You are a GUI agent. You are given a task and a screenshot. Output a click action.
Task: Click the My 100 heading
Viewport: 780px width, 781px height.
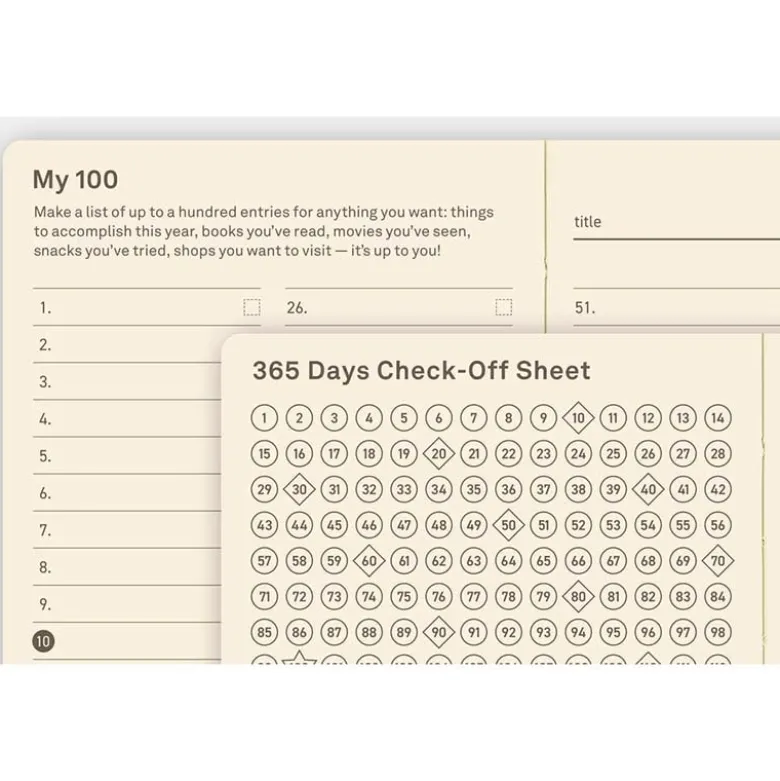(x=75, y=180)
